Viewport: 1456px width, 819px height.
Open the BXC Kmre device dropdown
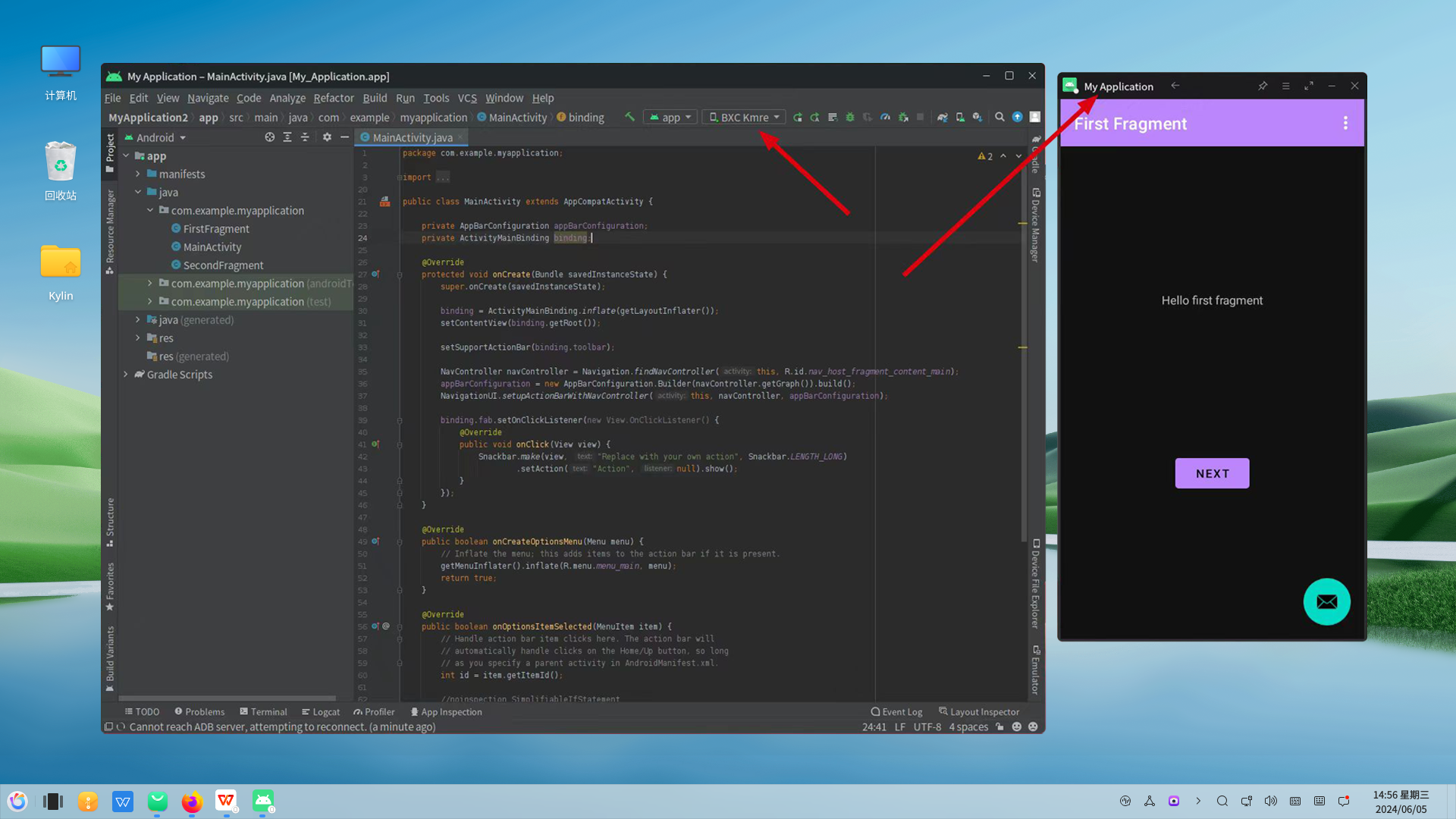[x=744, y=117]
